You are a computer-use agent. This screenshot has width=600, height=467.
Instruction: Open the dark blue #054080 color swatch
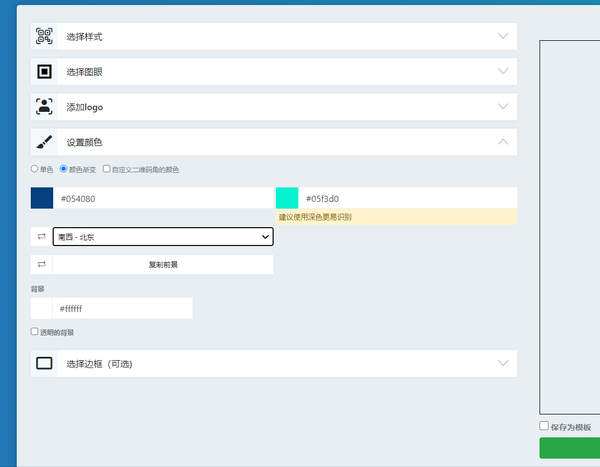42,198
